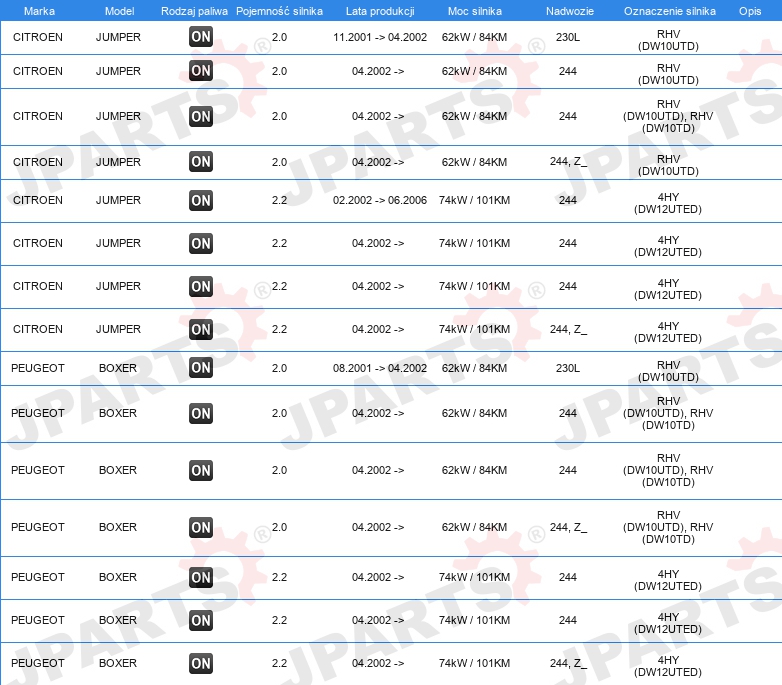
Task: Click the Model column header
Action: [119, 11]
